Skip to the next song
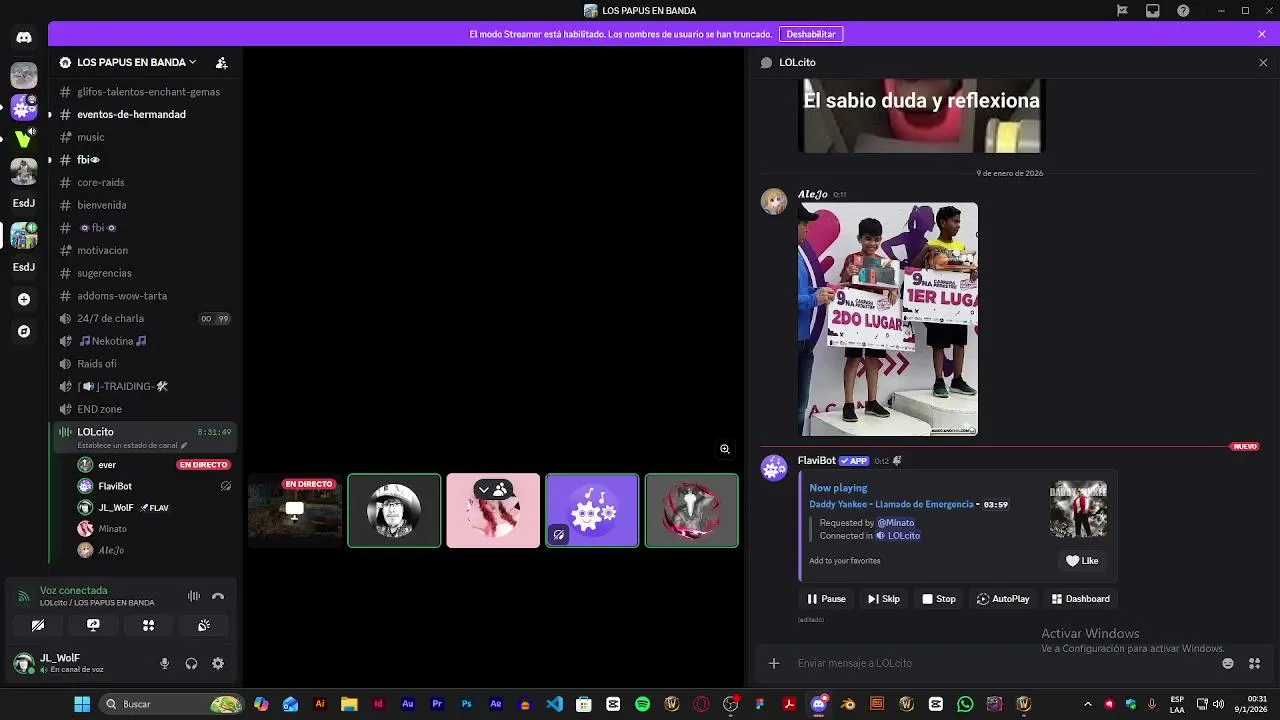 coord(884,599)
